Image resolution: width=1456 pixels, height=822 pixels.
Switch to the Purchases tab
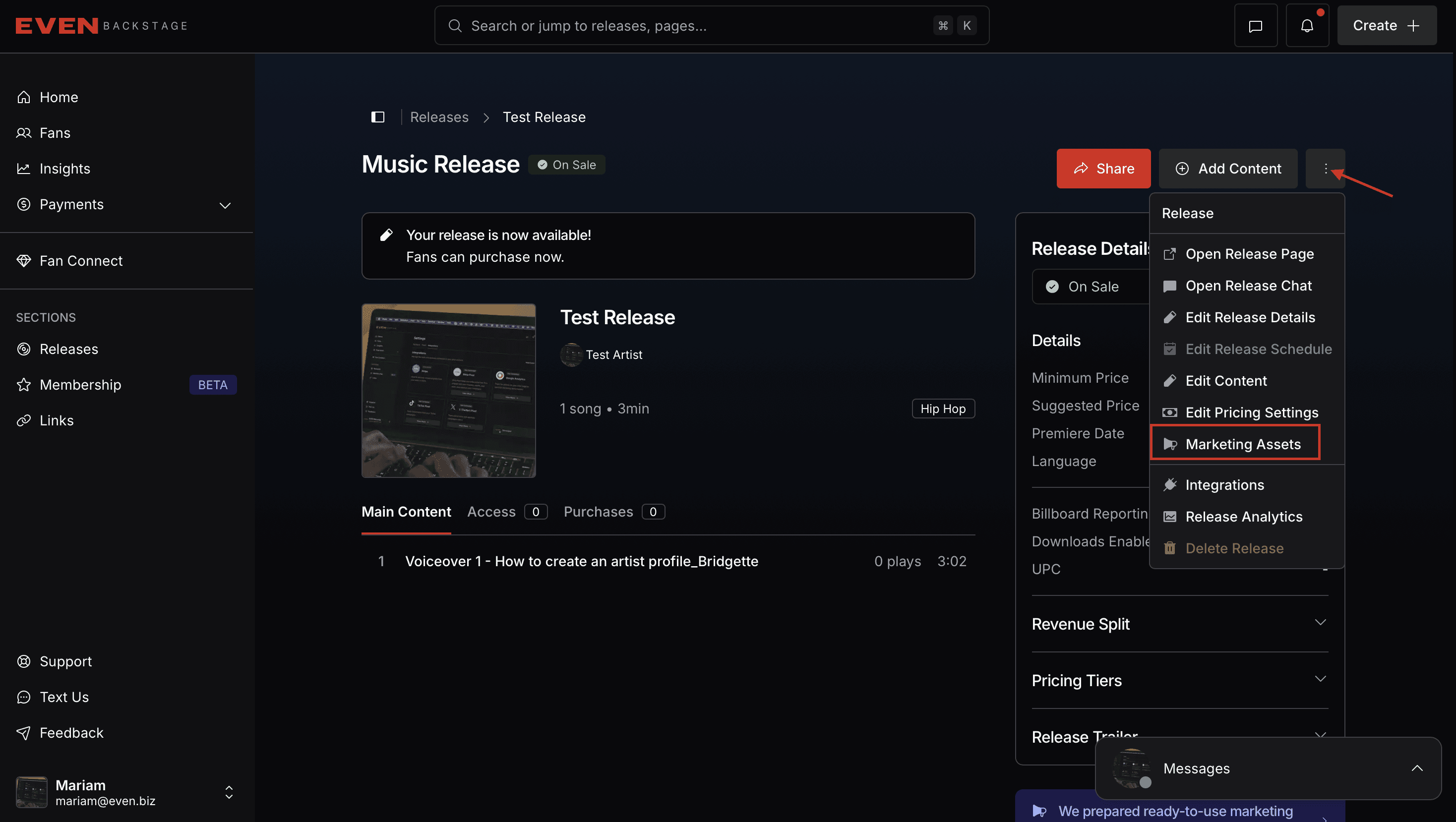pos(614,512)
